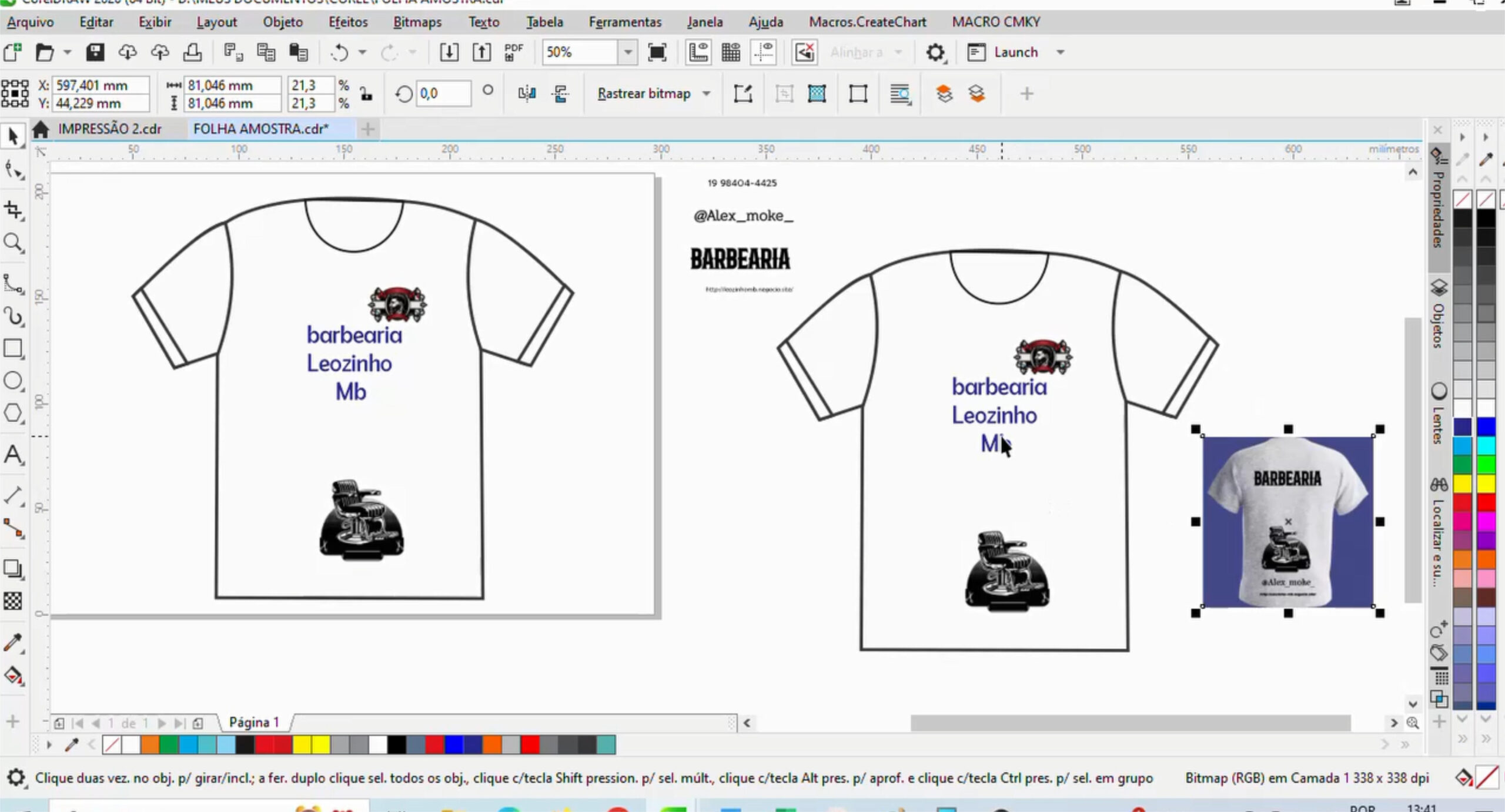Expand the undo history dropdown arrow
The height and width of the screenshot is (812, 1505).
click(x=363, y=52)
